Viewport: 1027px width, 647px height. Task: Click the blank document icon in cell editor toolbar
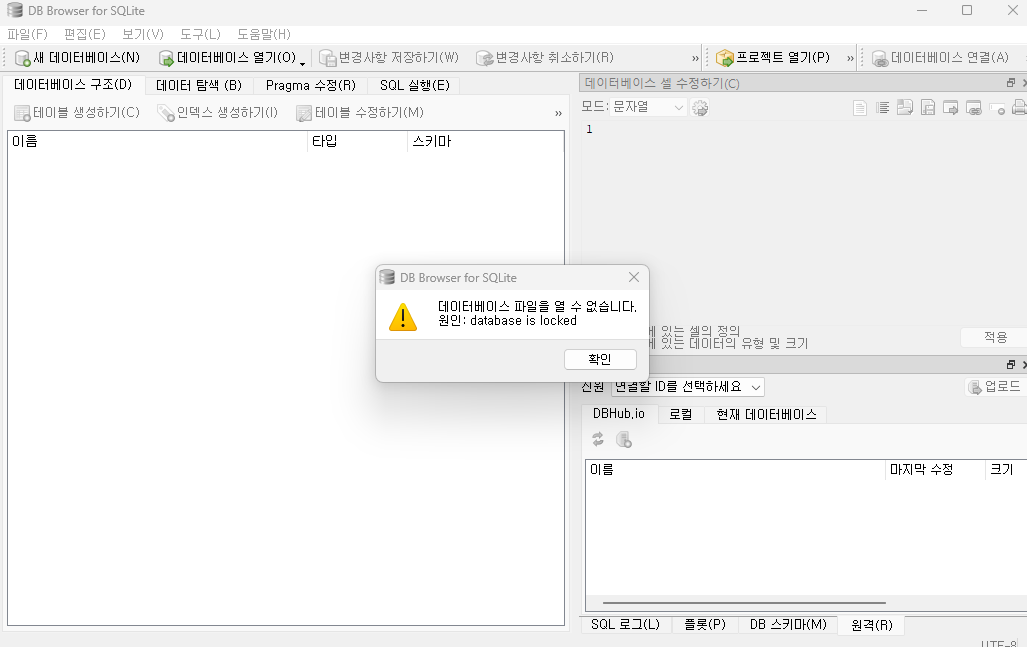tap(859, 107)
